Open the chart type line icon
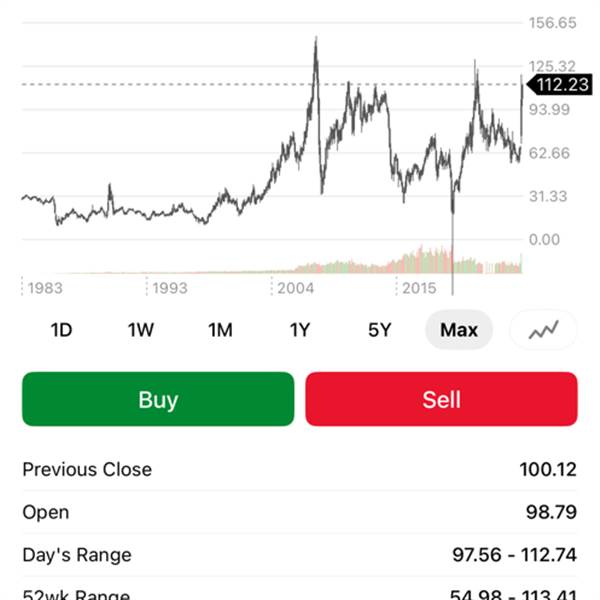Image resolution: width=600 pixels, height=600 pixels. pyautogui.click(x=543, y=330)
